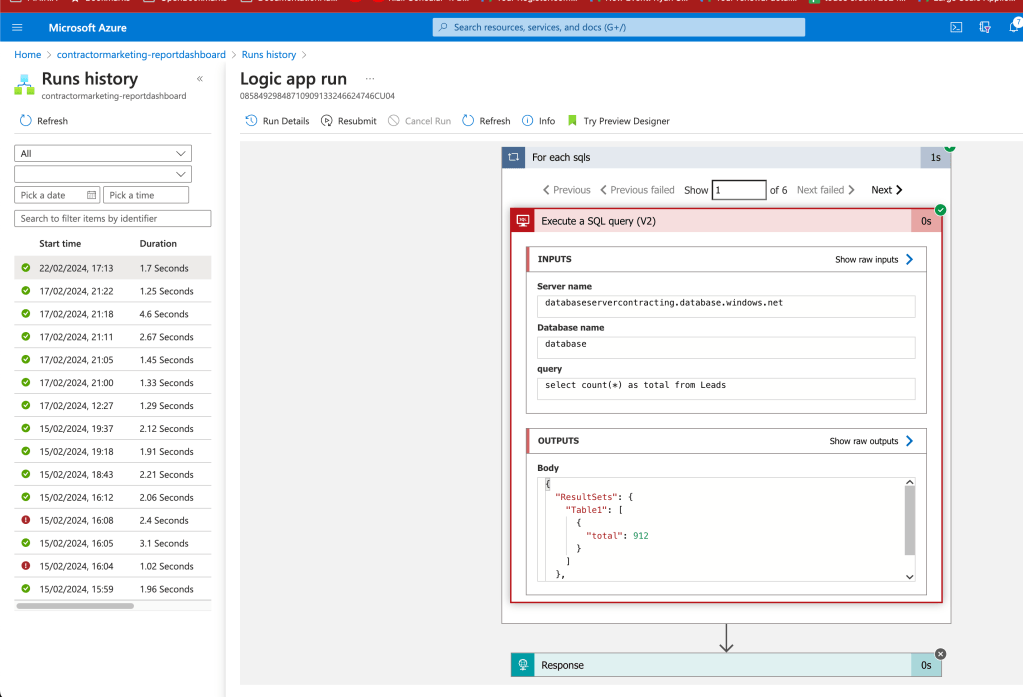Select the 15/02/2024, 15:59 run row

112,589
